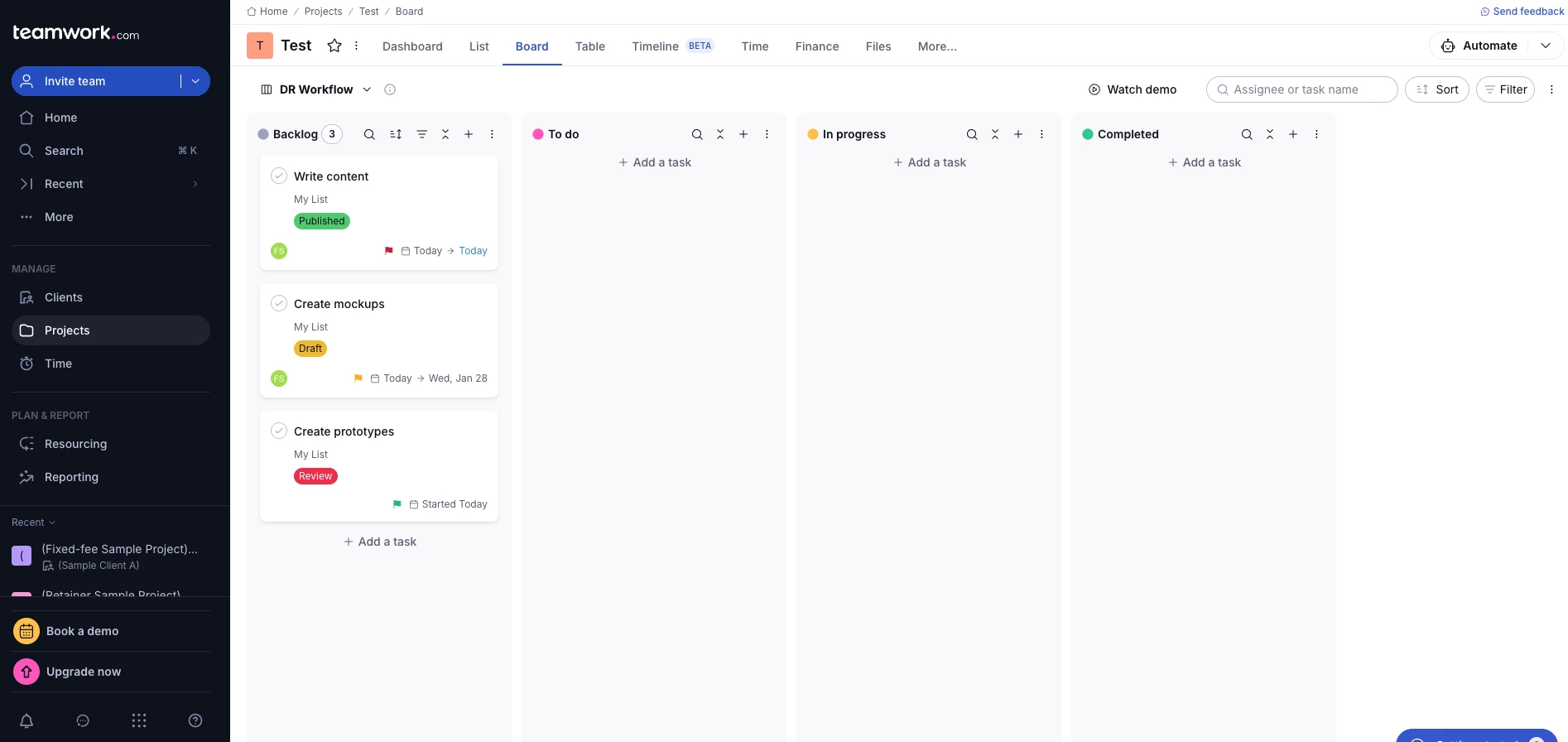Click Draft tag on Create mockups
Image resolution: width=1568 pixels, height=742 pixels.
tap(310, 349)
